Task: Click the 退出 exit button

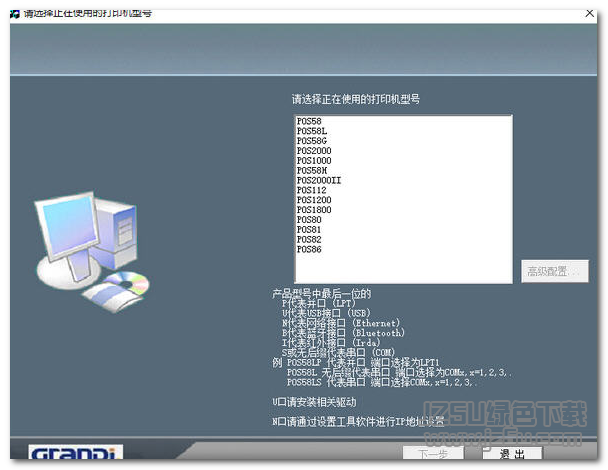Action: click(x=512, y=453)
